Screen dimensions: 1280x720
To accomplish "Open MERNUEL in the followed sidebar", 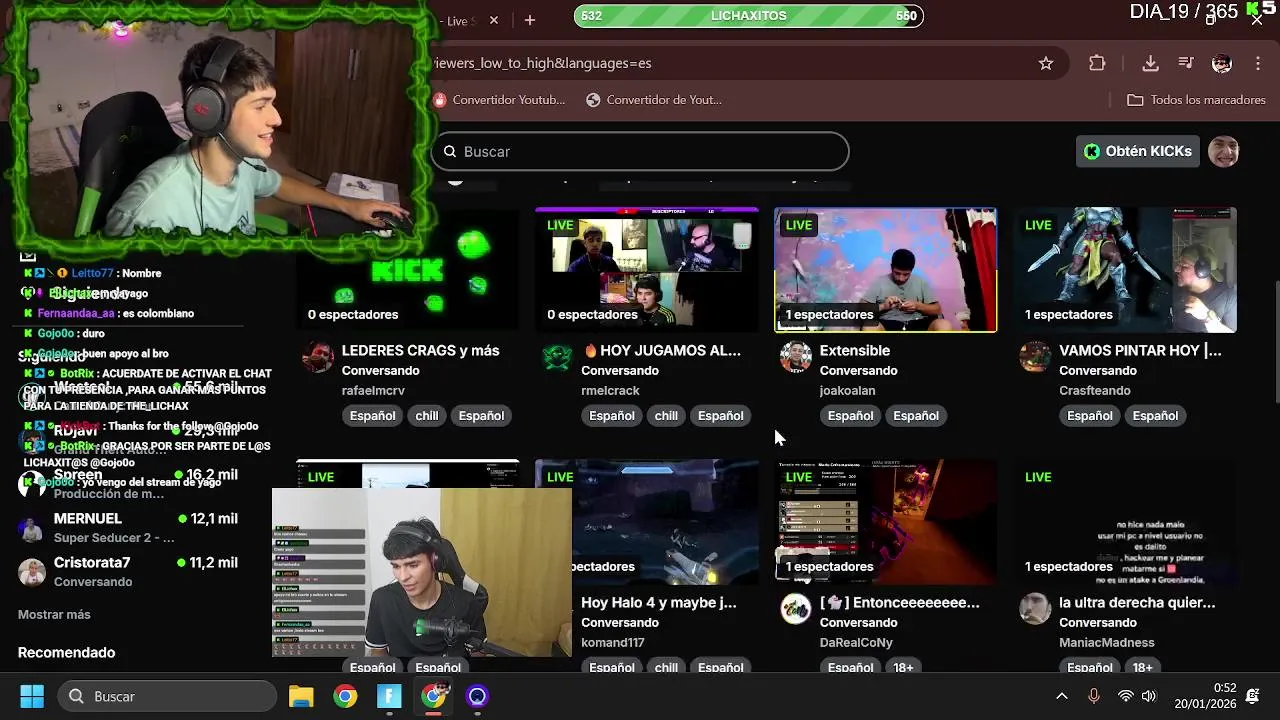I will 128,527.
